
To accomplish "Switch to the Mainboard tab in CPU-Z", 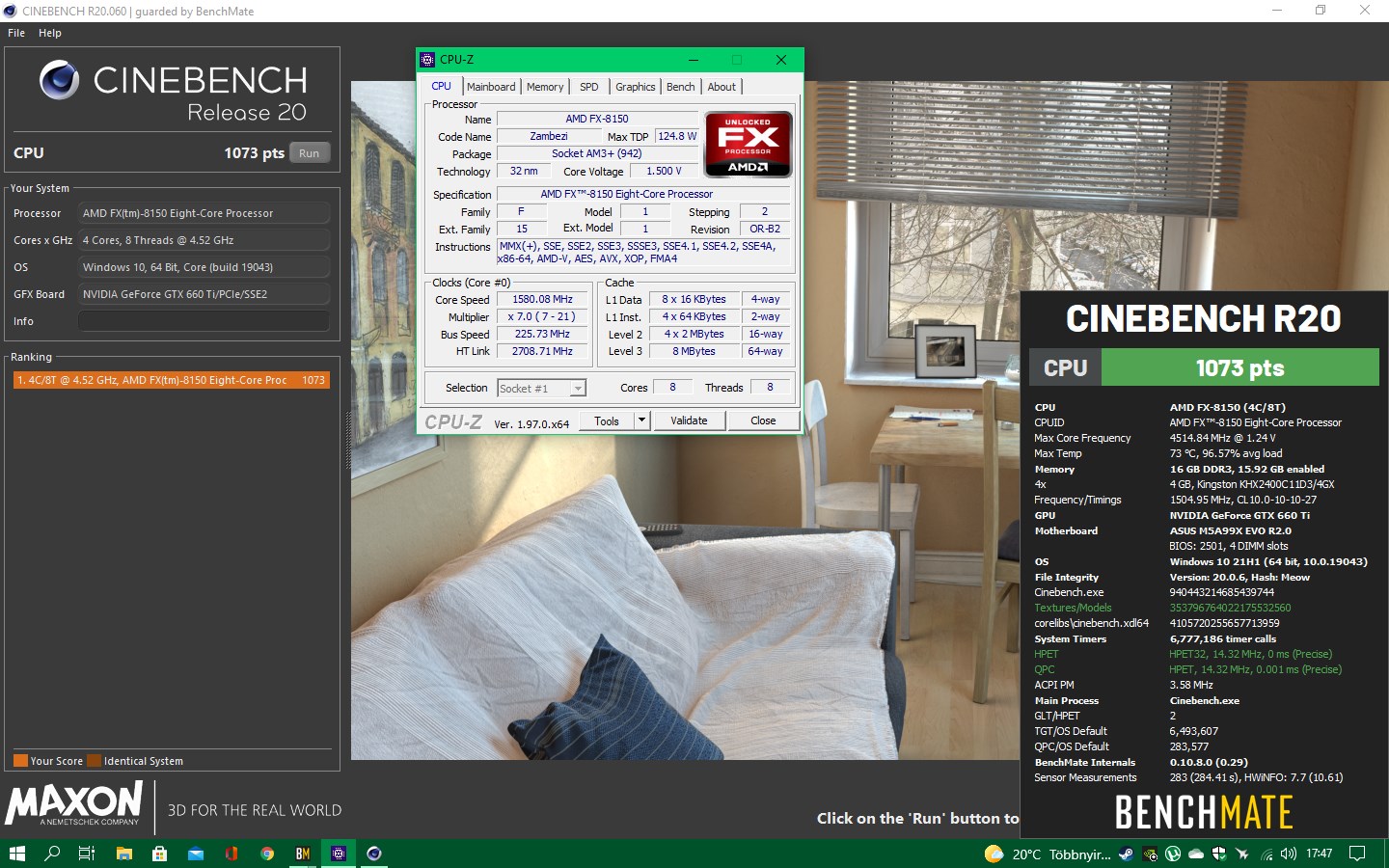I will pyautogui.click(x=491, y=87).
